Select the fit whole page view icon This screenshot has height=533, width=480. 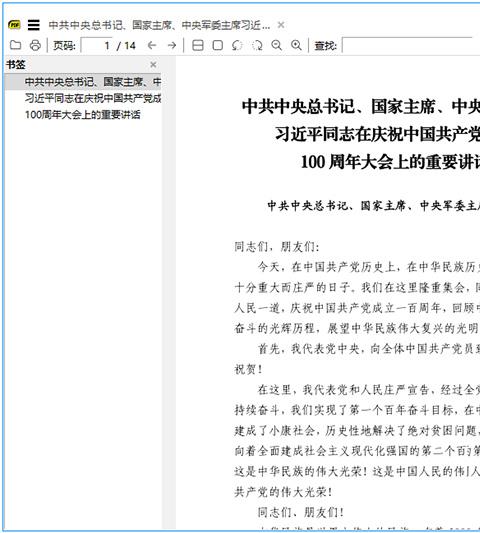pos(218,45)
